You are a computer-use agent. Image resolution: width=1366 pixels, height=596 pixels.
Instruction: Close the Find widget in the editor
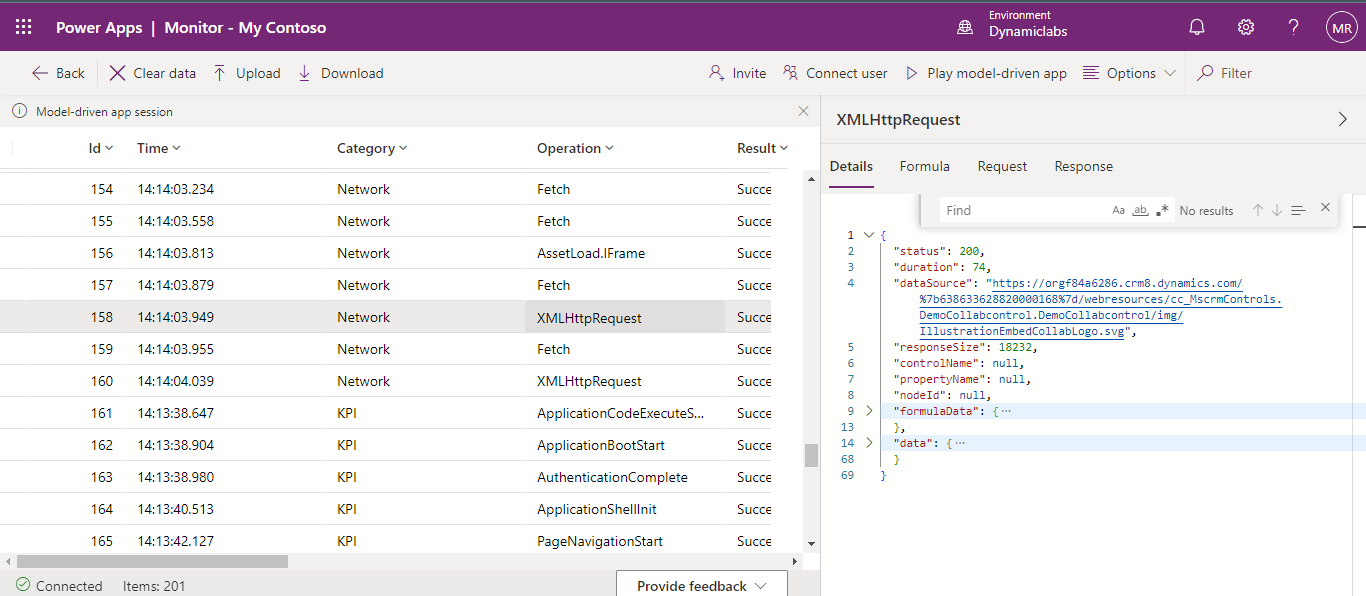point(1325,208)
